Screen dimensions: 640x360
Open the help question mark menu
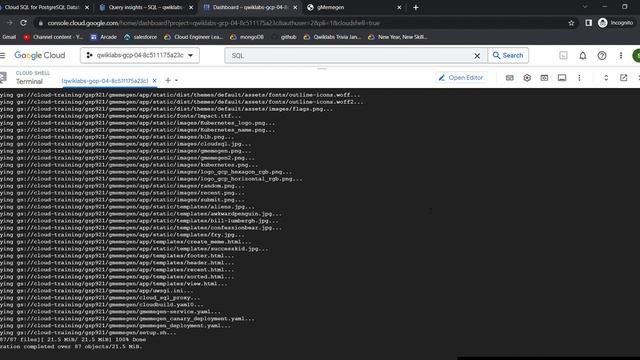602,56
